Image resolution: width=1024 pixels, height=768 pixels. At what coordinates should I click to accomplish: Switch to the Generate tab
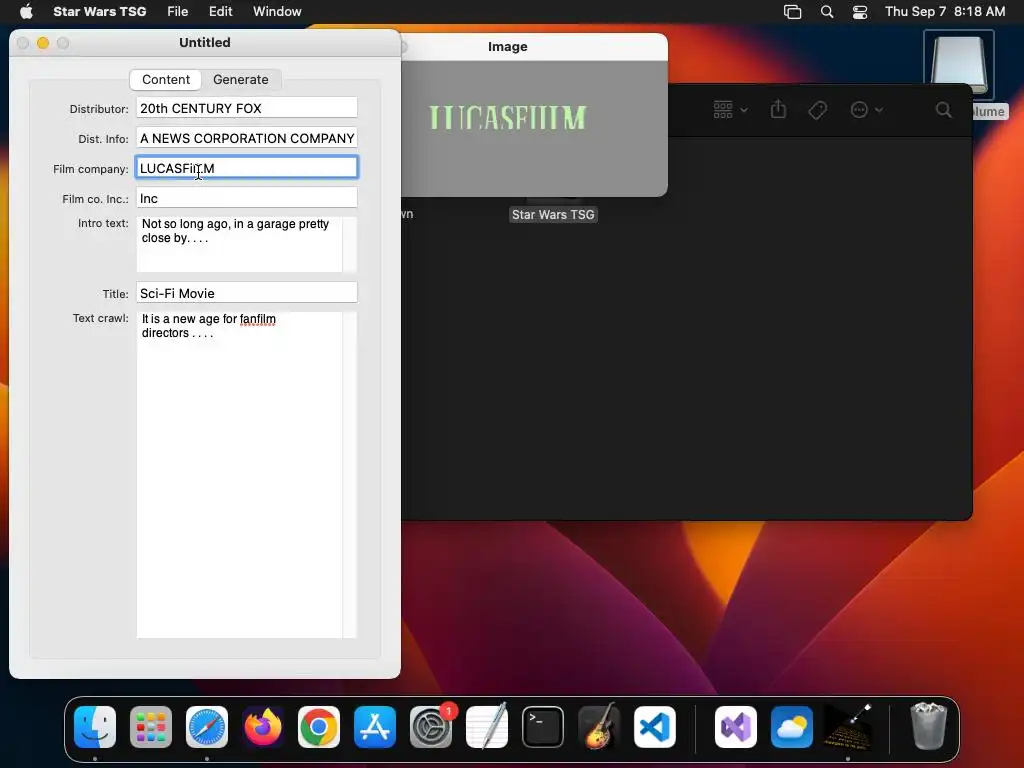click(240, 79)
